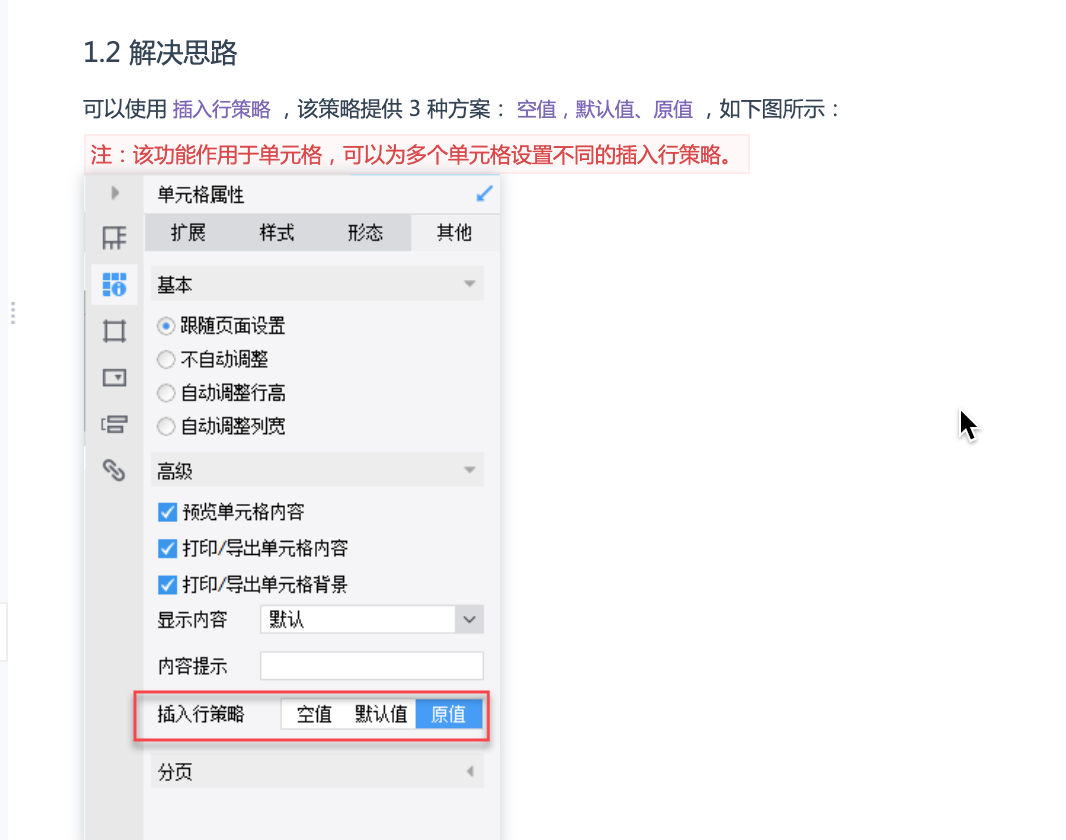
Task: Select 自动调整行高 radio option
Action: click(x=166, y=393)
